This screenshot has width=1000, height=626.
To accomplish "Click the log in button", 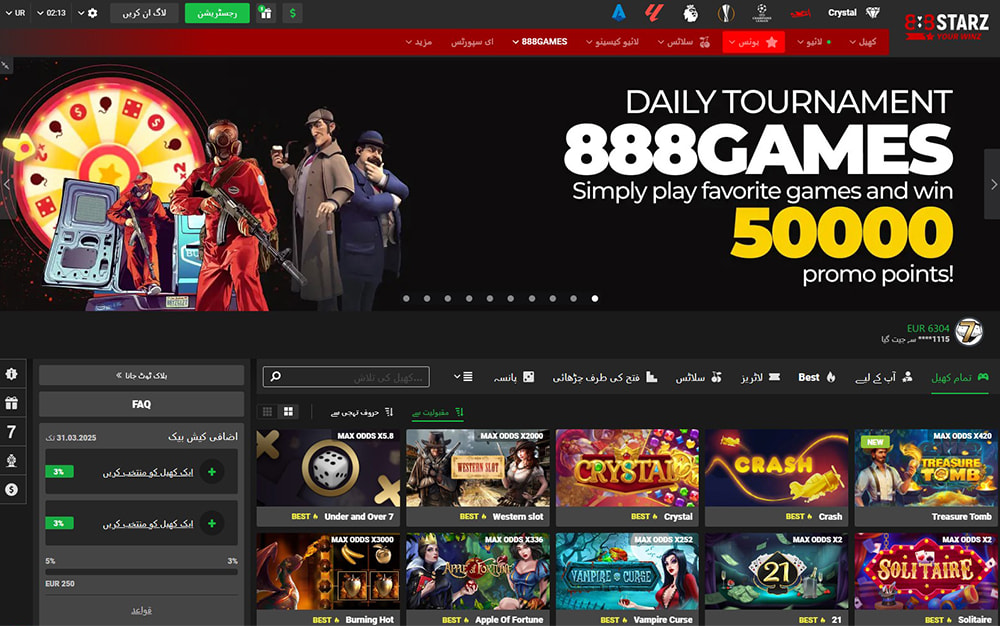I will tap(144, 13).
